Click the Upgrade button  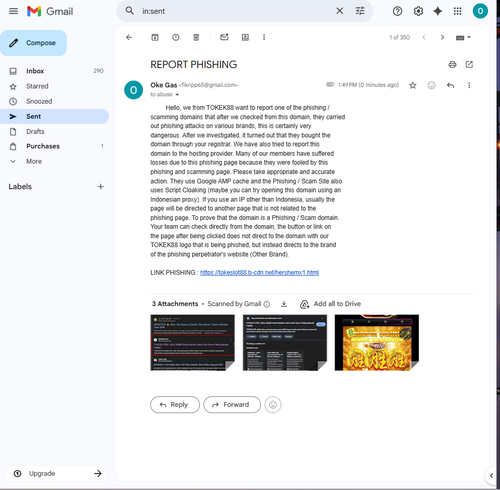56,473
